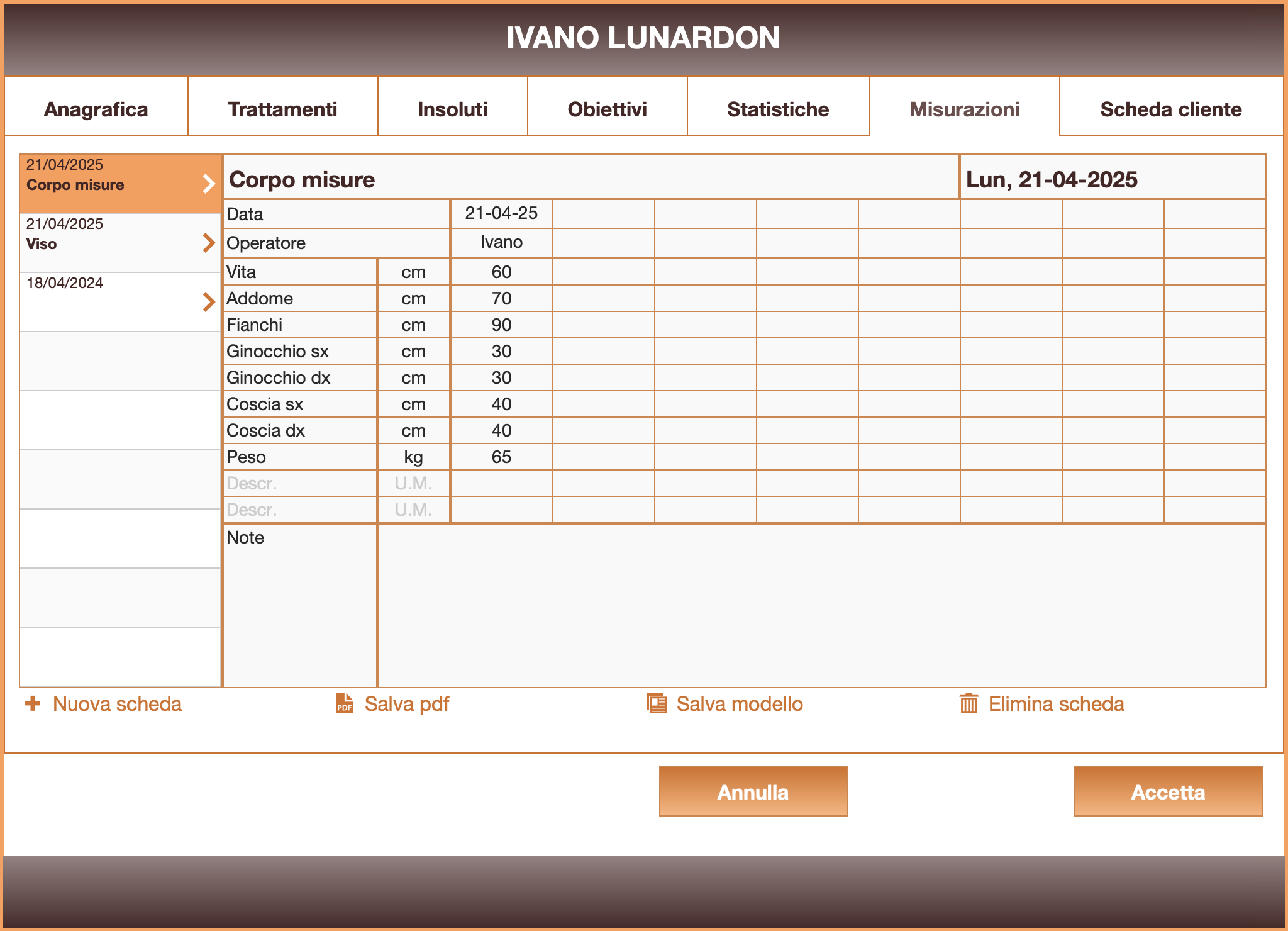
Task: Click the Coscia dx value 40
Action: point(501,430)
